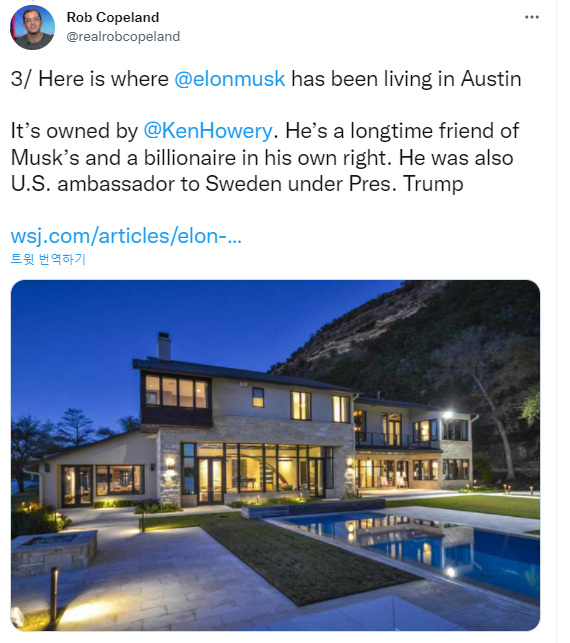
Task: Open Rob Copeland's profile picture
Action: coord(32,27)
